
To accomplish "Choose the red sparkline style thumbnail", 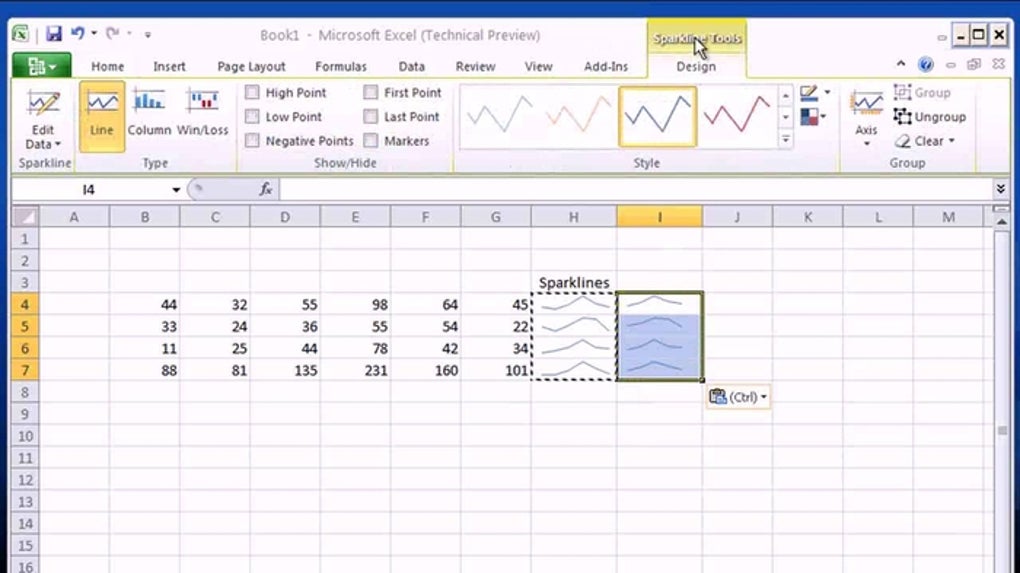I will coord(737,116).
